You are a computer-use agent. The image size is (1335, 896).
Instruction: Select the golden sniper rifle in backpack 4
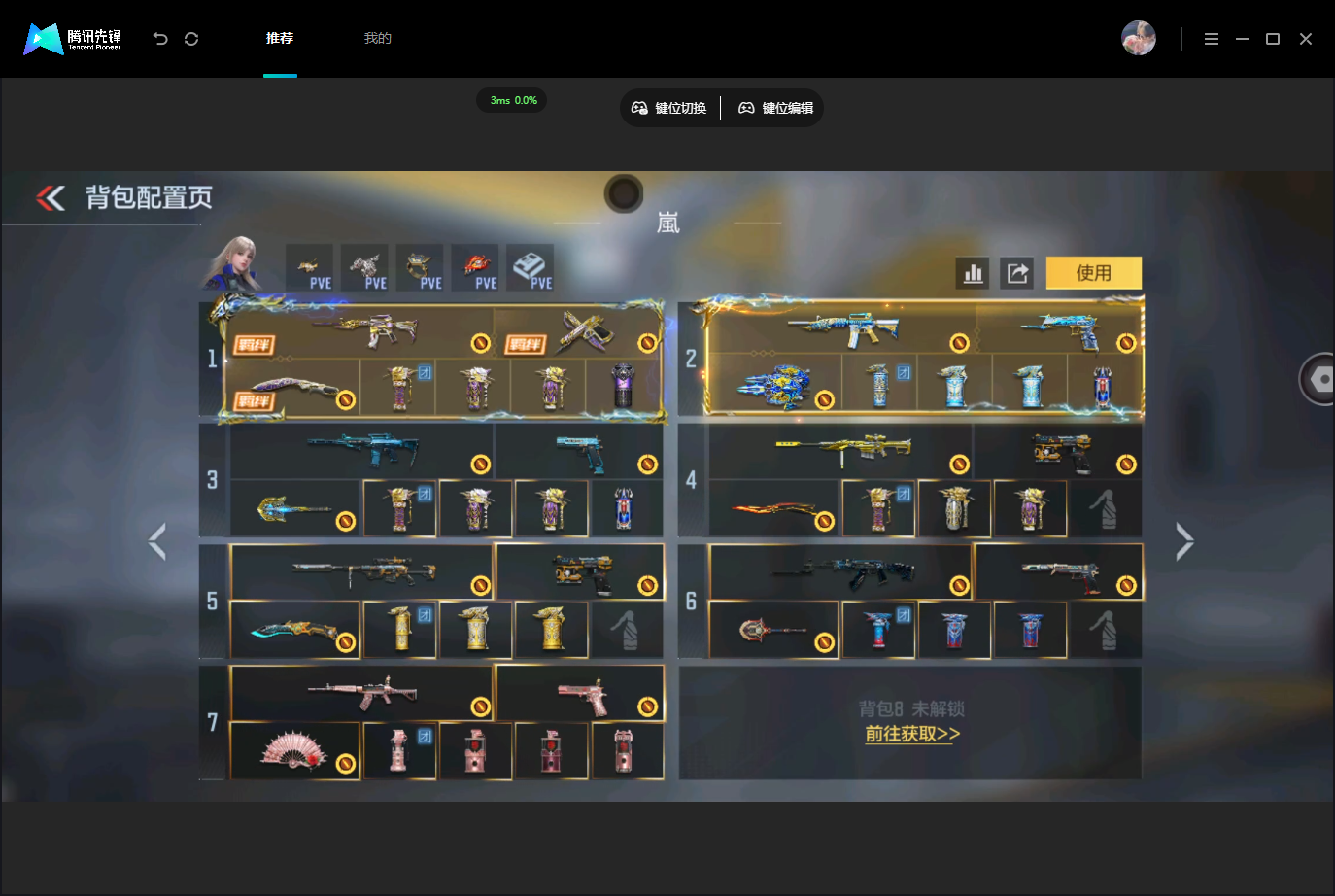pos(840,452)
